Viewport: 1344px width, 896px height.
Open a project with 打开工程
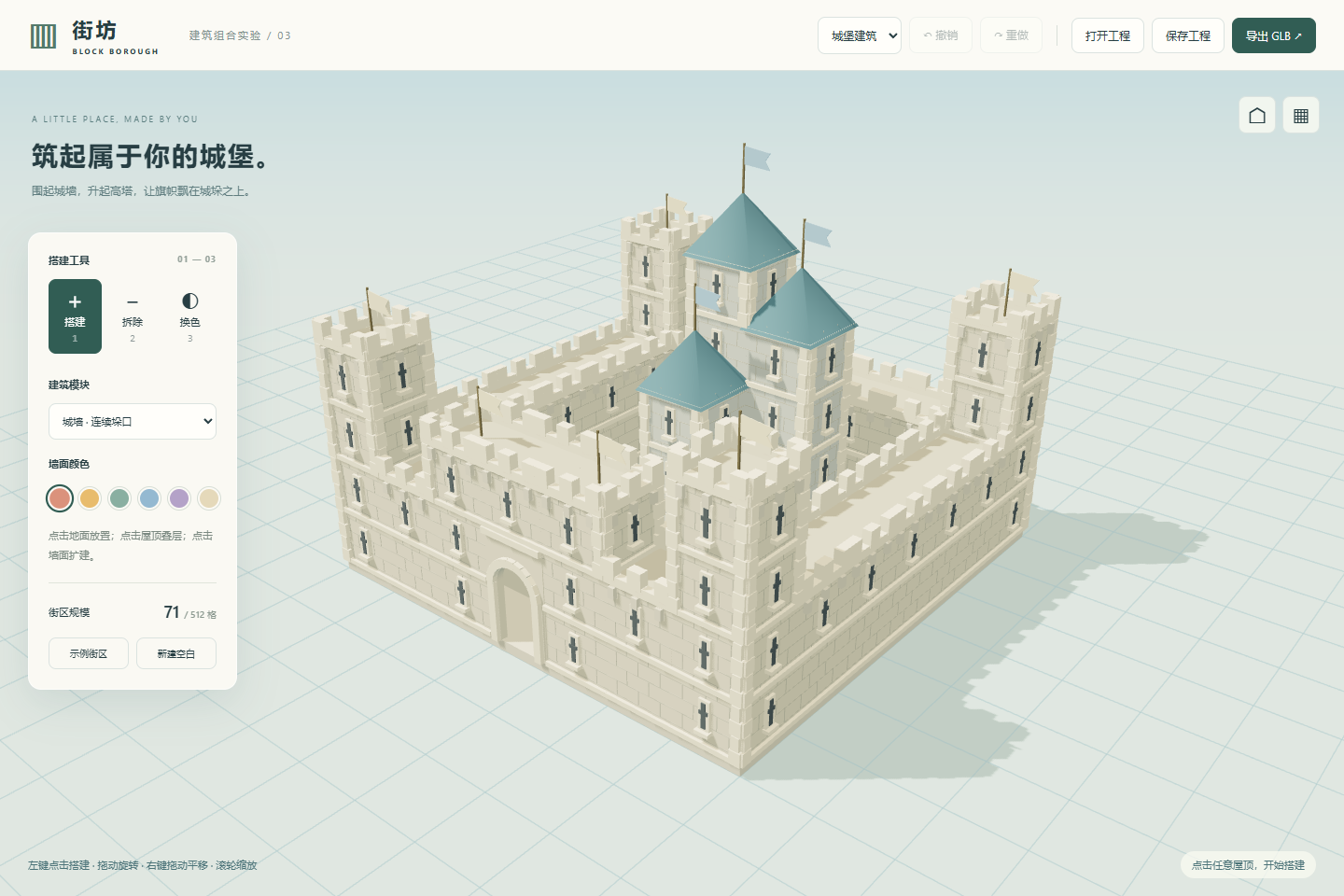coord(1108,35)
